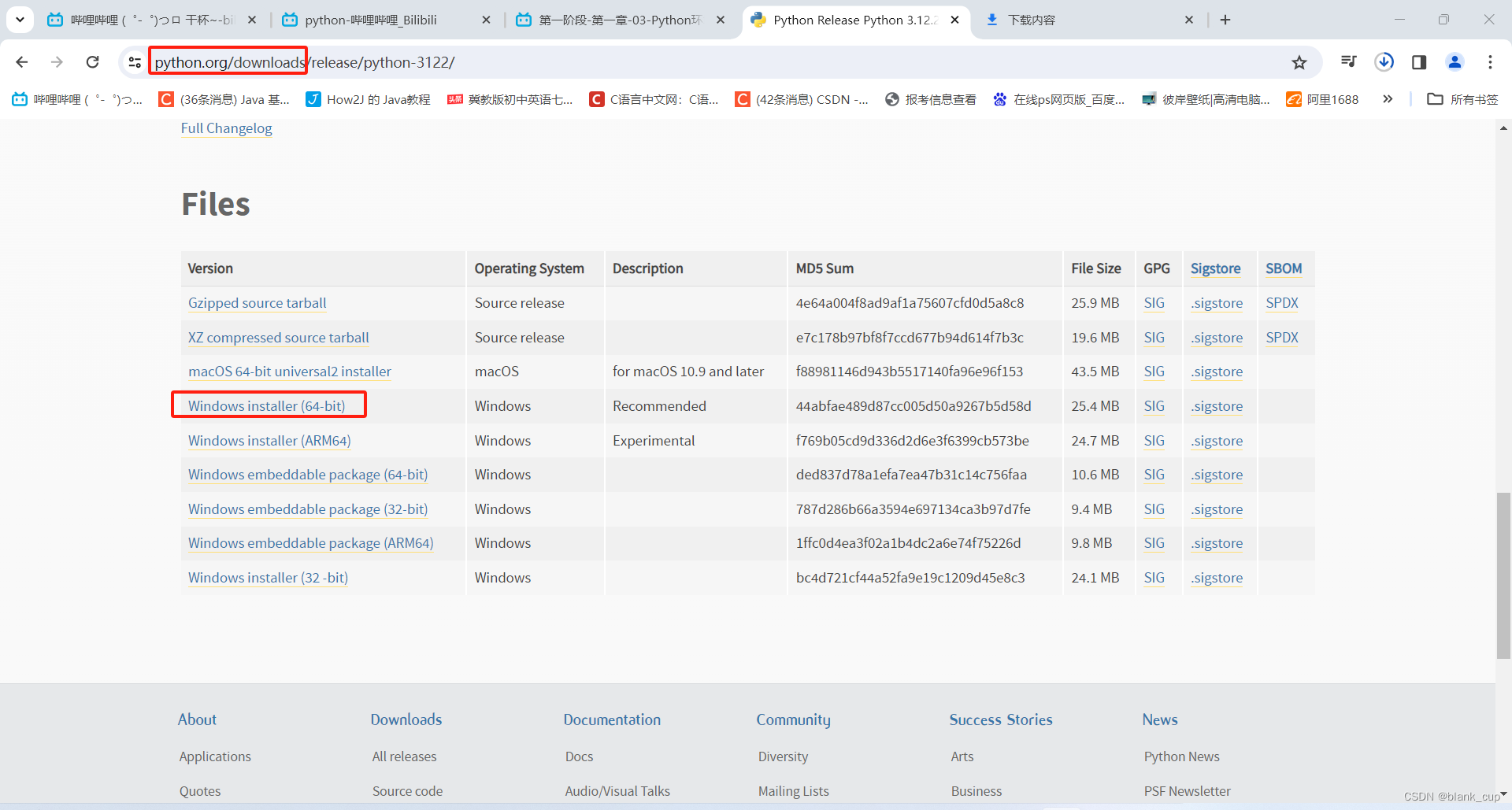The image size is (1512, 810).
Task: Download Windows embeddable package (32-bit)
Action: (x=308, y=509)
